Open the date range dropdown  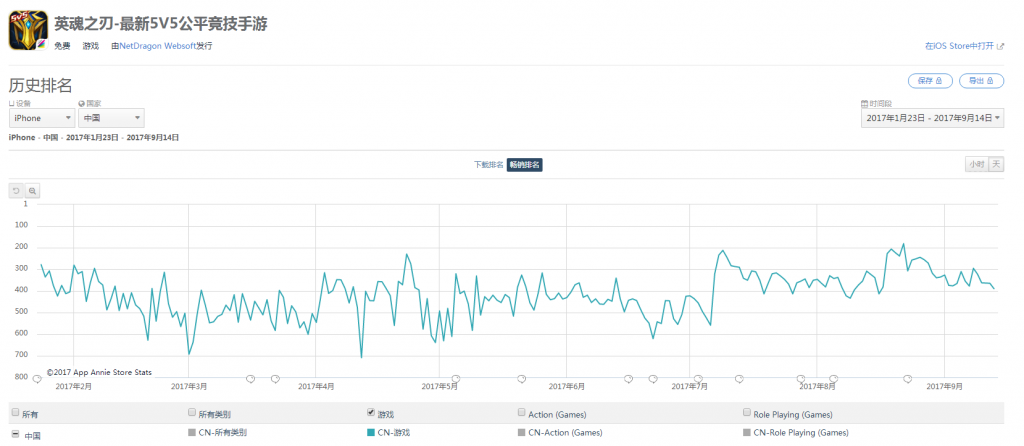[x=933, y=118]
